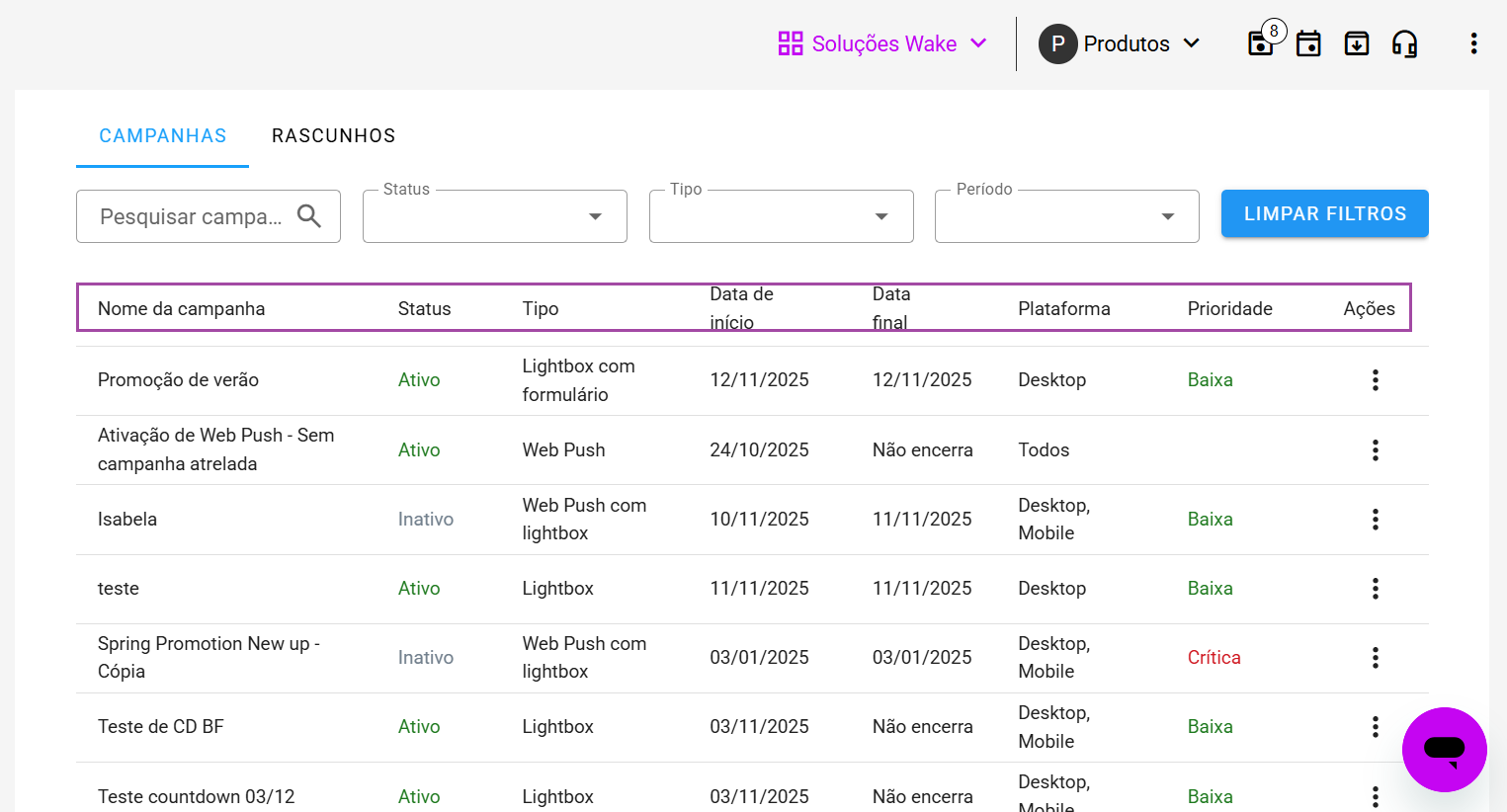1507x812 pixels.
Task: Open the top-right vertical dots menu
Action: tap(1473, 43)
